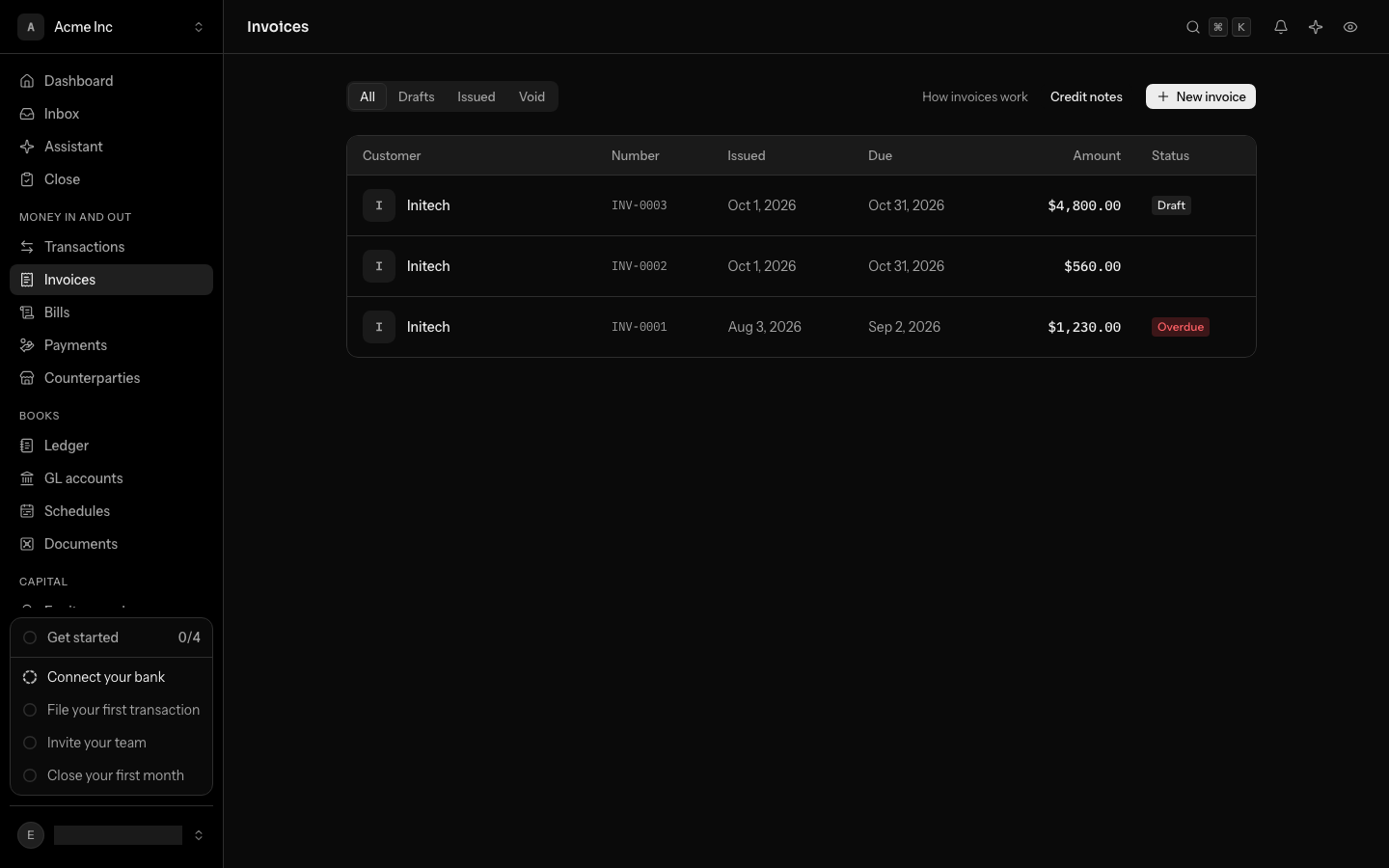Image resolution: width=1389 pixels, height=868 pixels.
Task: Switch to the All invoices tab
Action: coord(368,96)
